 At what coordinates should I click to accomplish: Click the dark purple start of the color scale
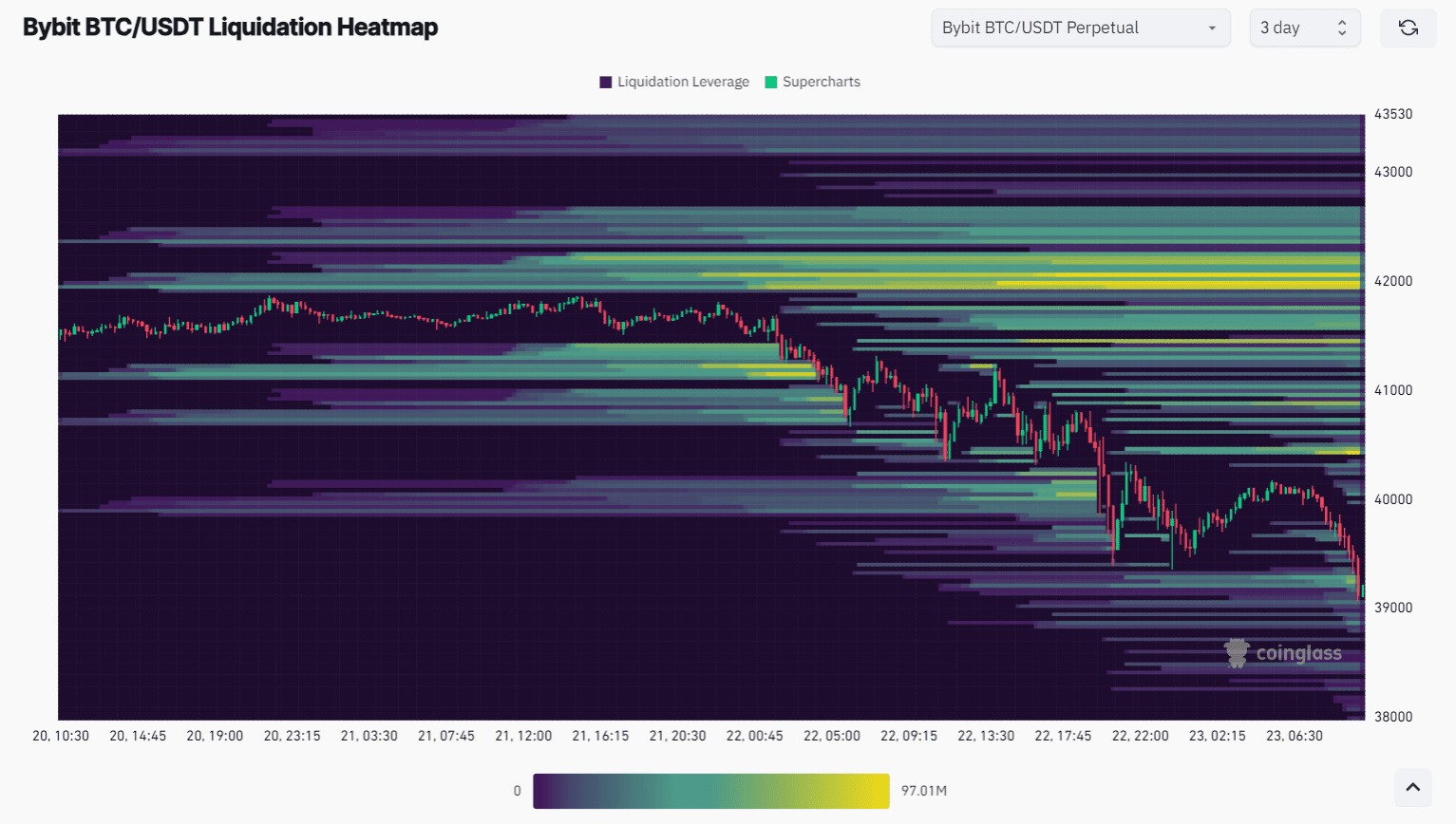pyautogui.click(x=548, y=791)
